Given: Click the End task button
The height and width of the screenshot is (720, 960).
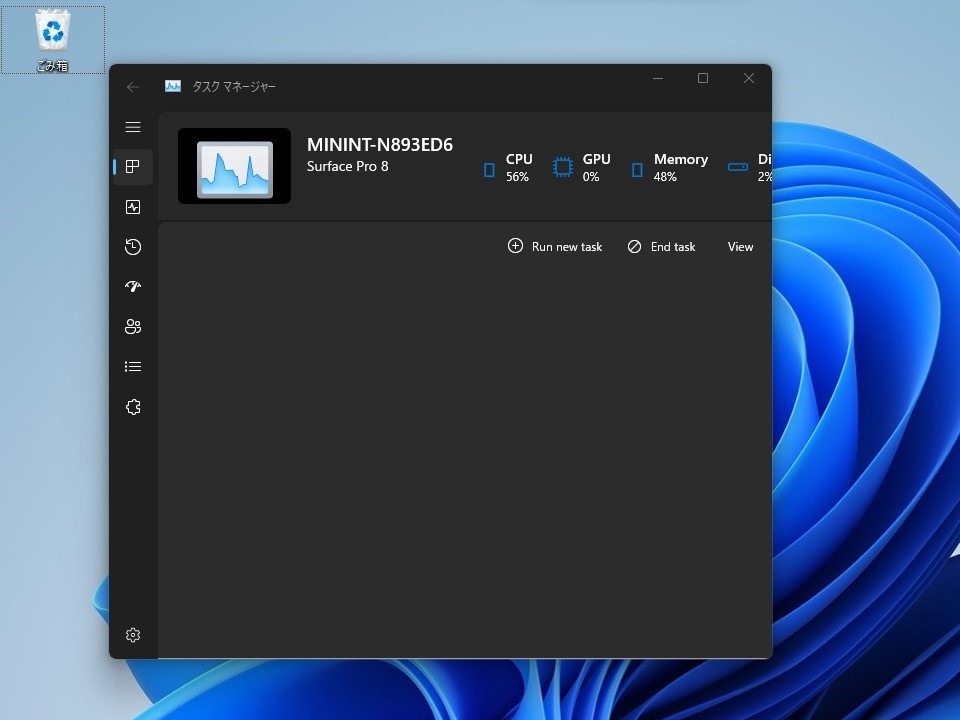Looking at the screenshot, I should [661, 247].
